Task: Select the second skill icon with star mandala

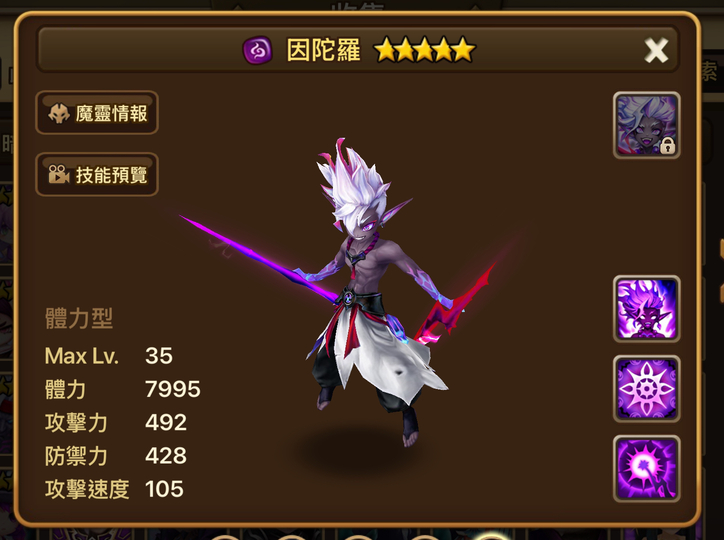Action: tap(646, 389)
